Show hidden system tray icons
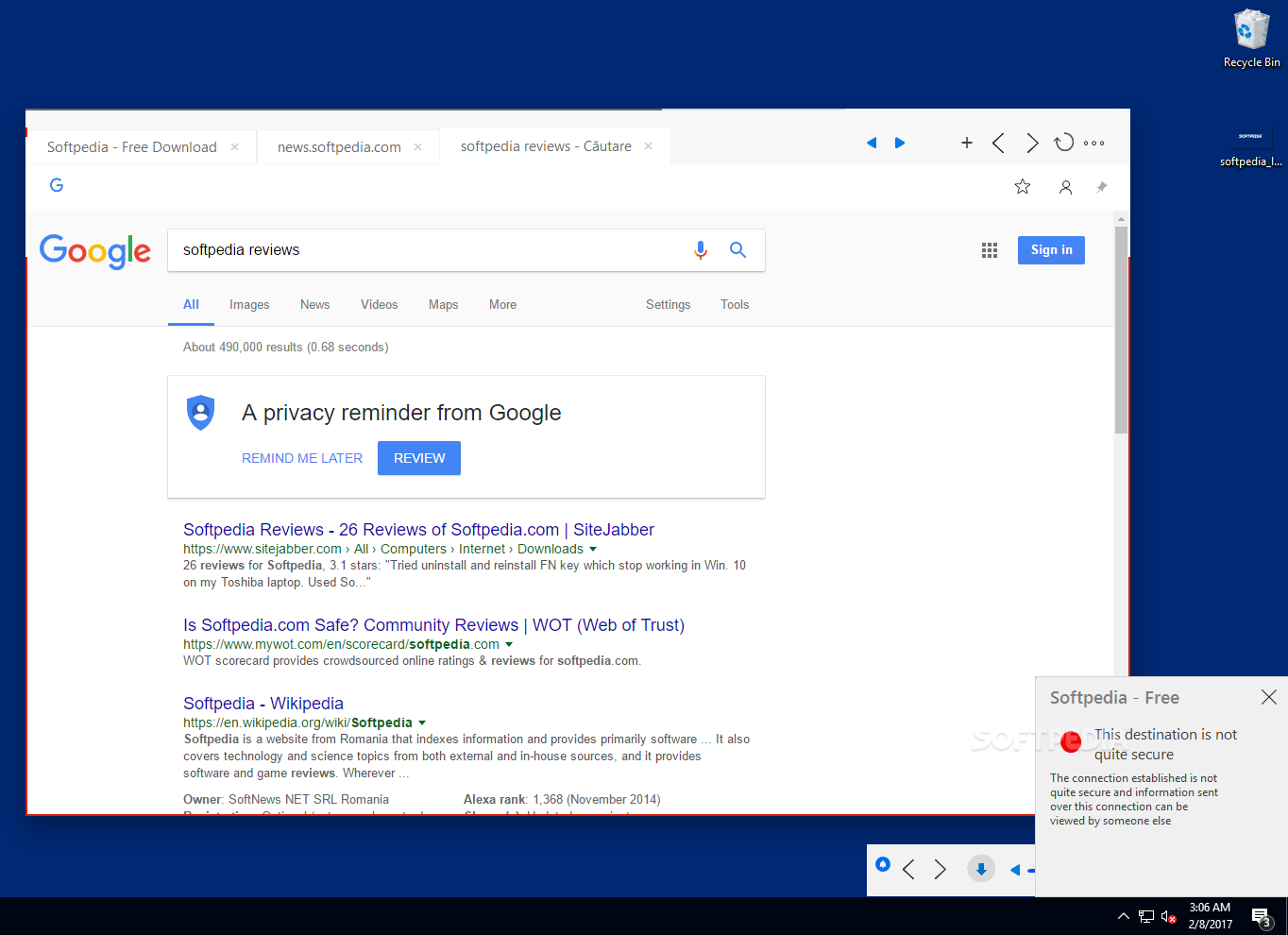 point(1123,916)
